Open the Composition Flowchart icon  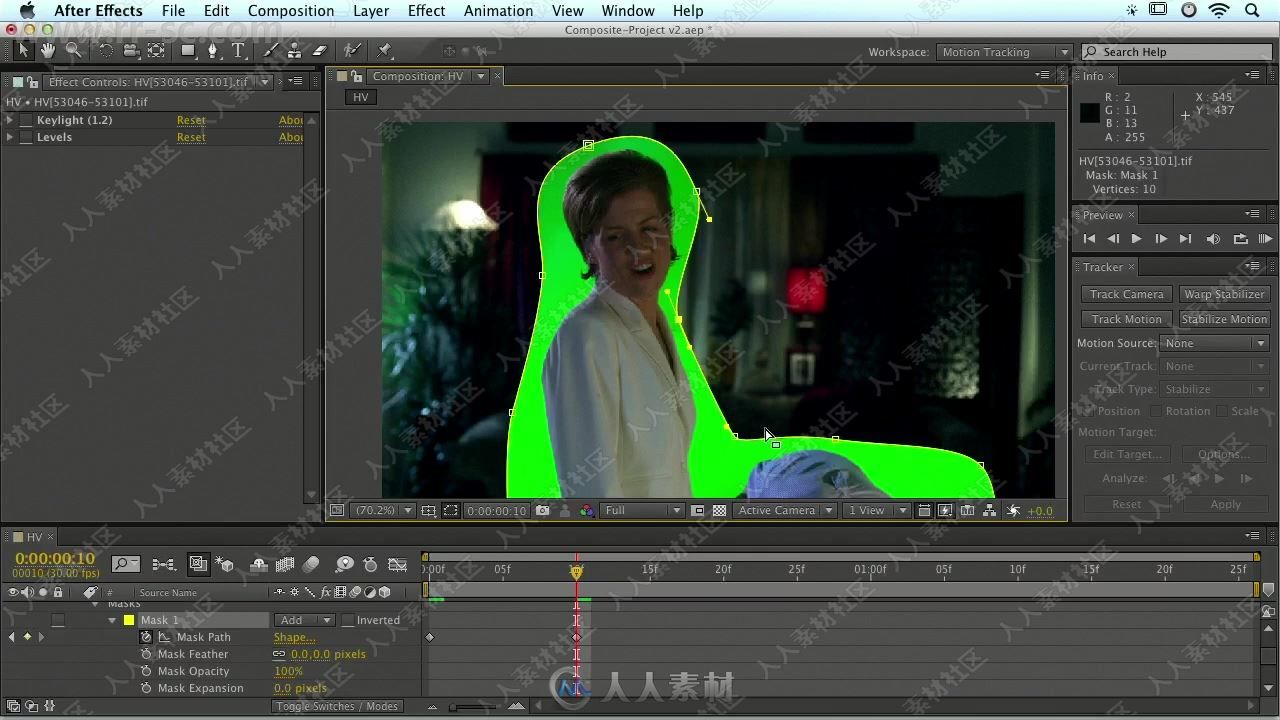pyautogui.click(x=989, y=510)
